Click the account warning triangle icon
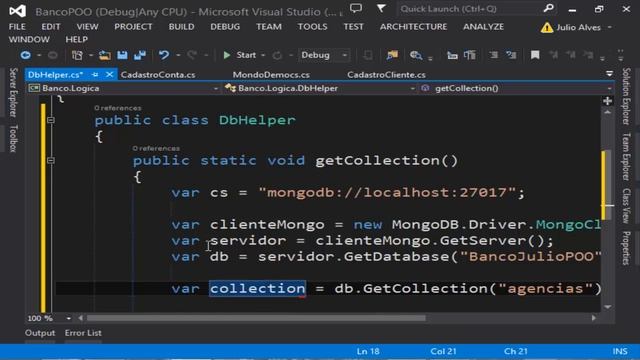The width and height of the screenshot is (640, 360). (546, 28)
